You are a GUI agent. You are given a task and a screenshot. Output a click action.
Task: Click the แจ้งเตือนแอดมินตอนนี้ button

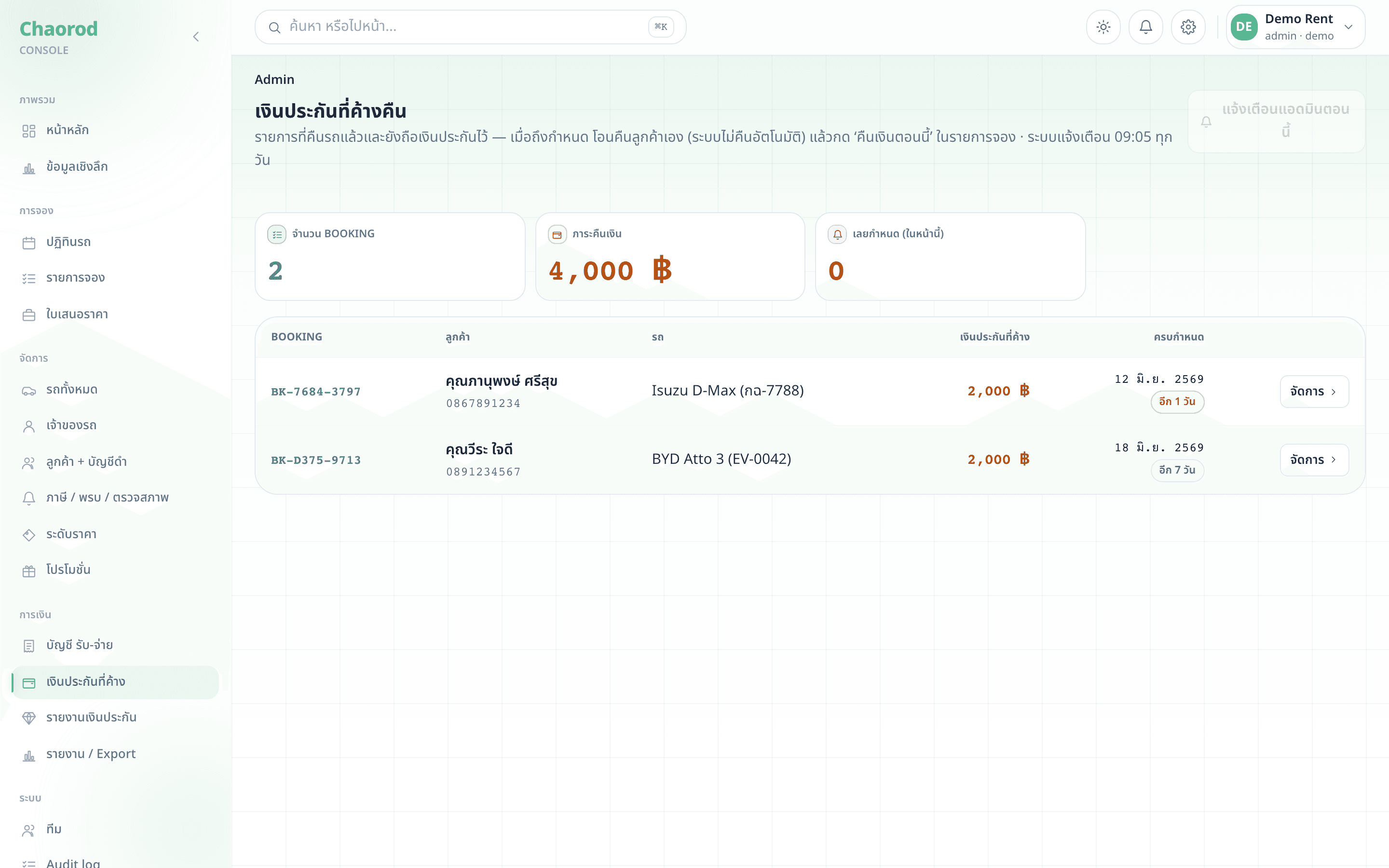point(1276,121)
